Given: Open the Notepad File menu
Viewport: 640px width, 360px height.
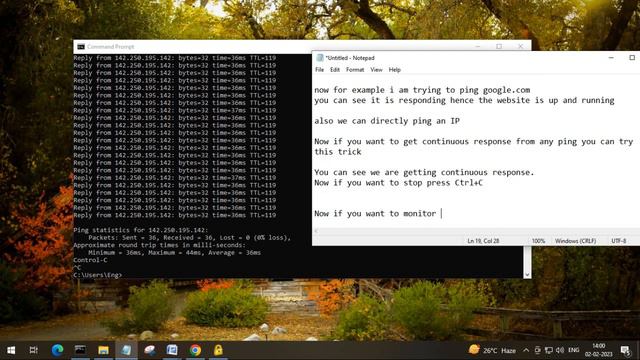Looking at the screenshot, I should tap(320, 70).
